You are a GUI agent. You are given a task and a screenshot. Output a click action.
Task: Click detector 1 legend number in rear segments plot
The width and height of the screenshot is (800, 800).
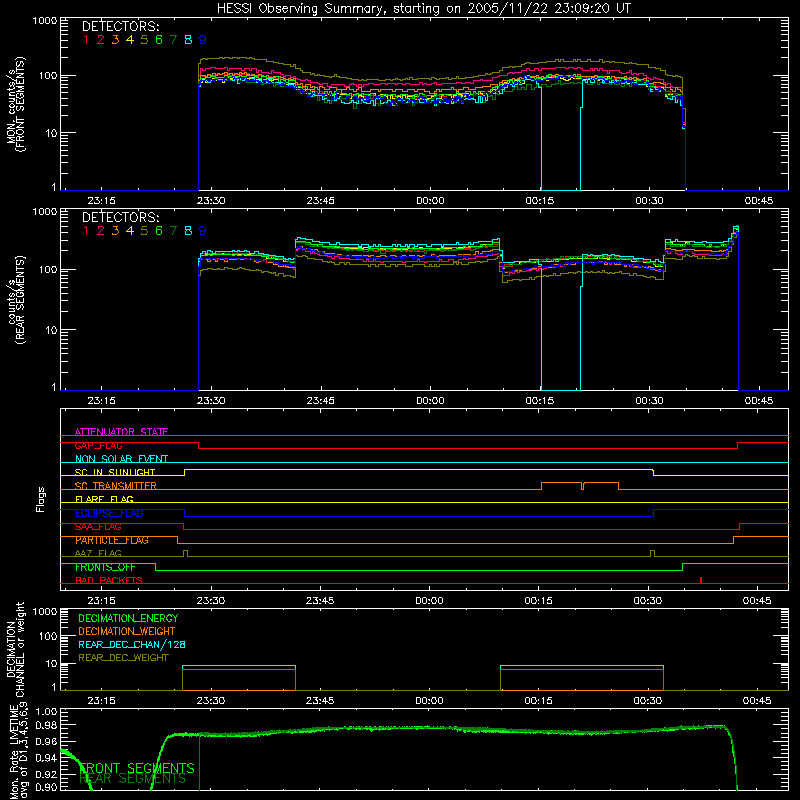point(86,231)
